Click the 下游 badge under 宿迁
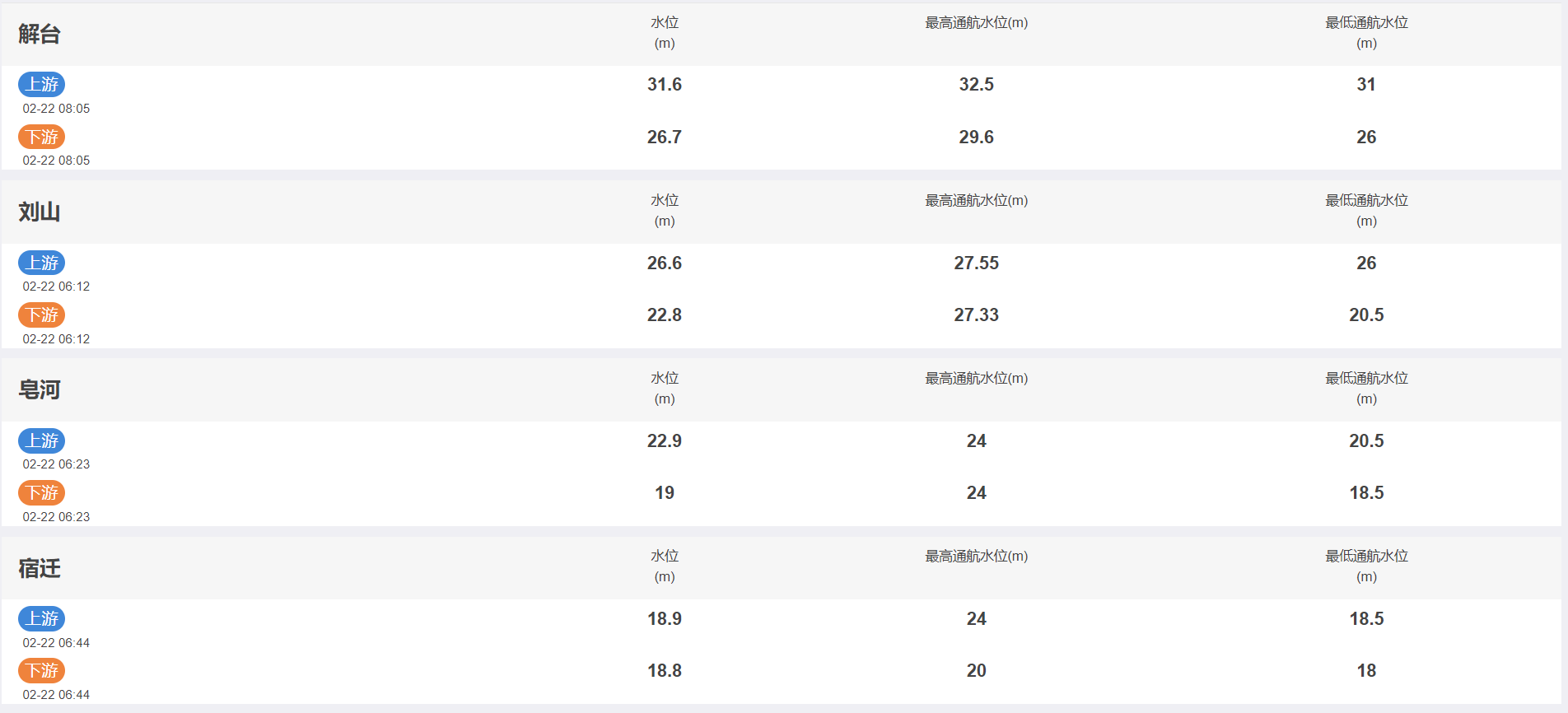Image resolution: width=1568 pixels, height=713 pixels. coord(42,670)
